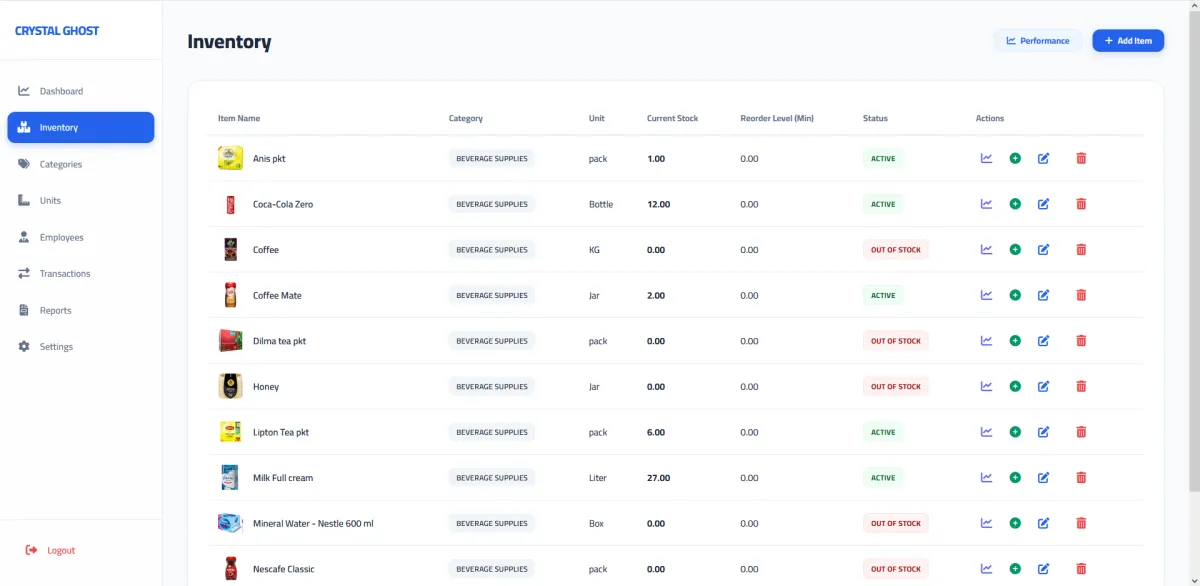Edit the Coffee inventory item

tap(1043, 250)
